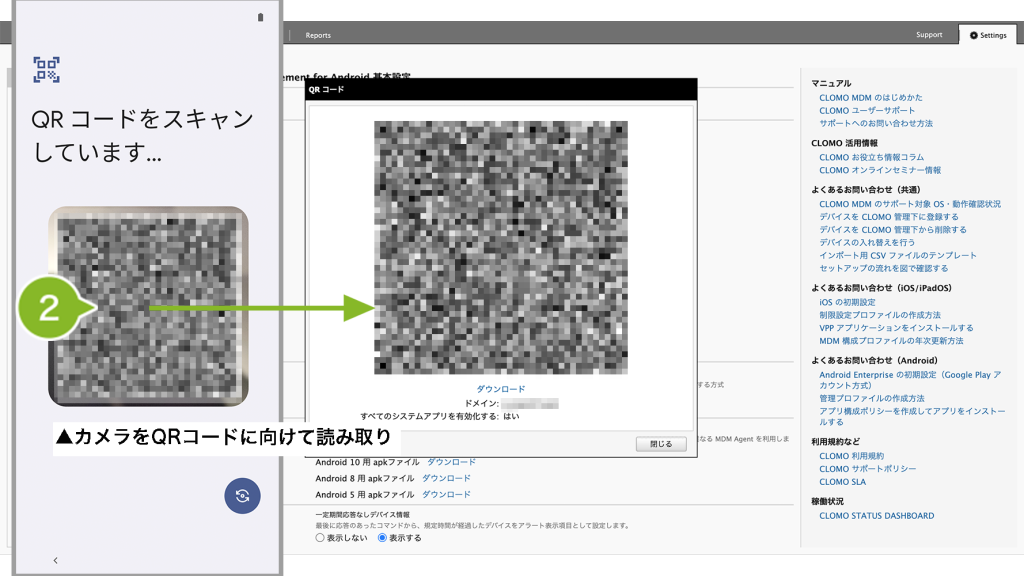Viewport: 1024px width, 576px height.
Task: Open デバイスを CLOMO 管理下に登録する link
Action: tap(889, 217)
